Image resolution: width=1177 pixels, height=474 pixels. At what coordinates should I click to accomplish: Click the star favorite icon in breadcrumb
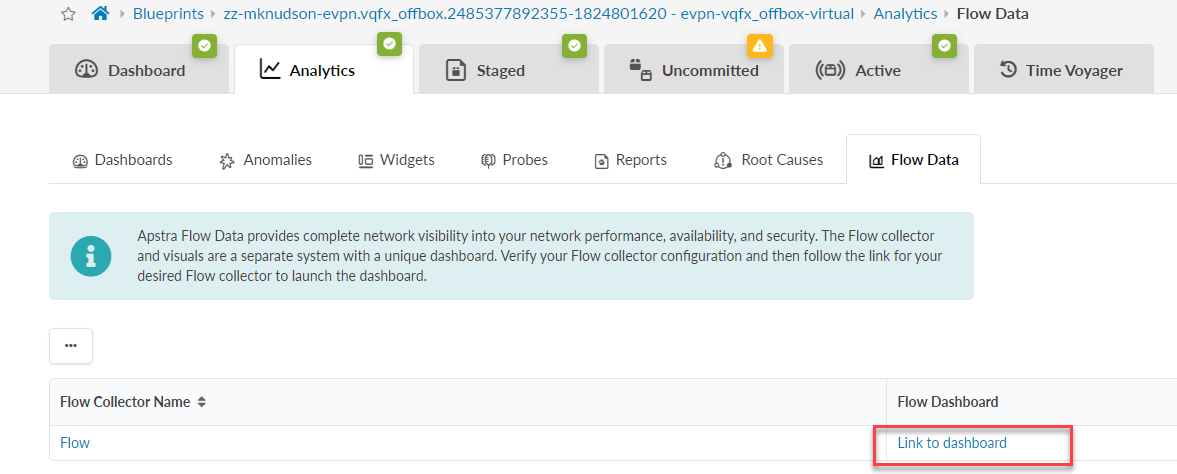69,14
